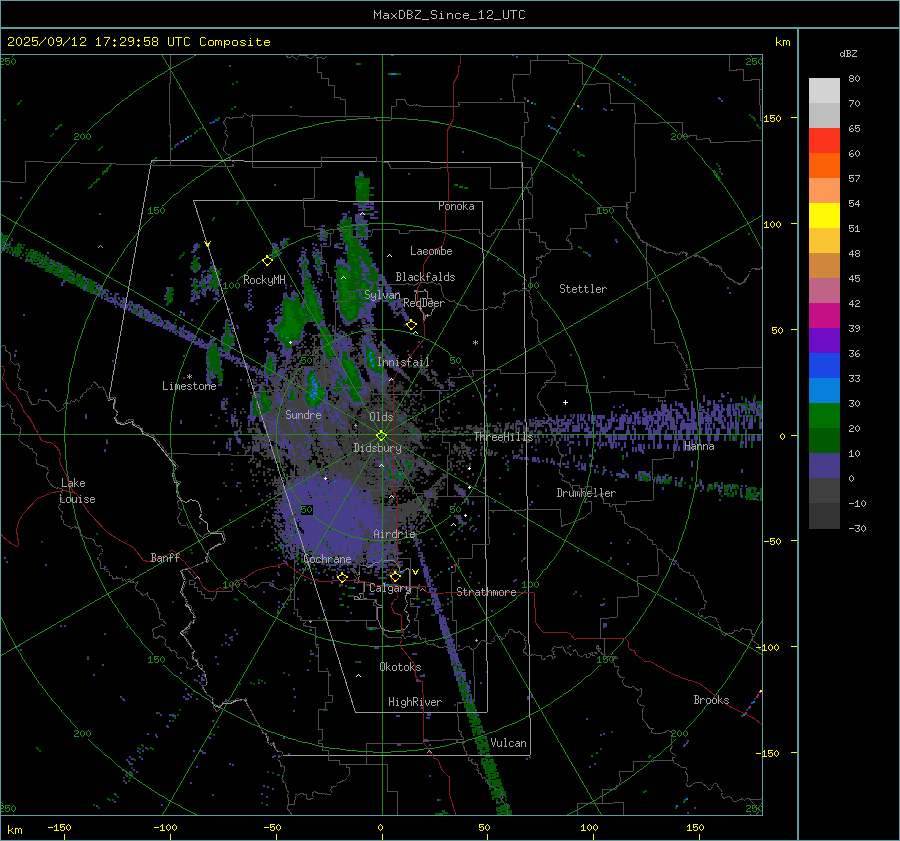Click the Brooks label
This screenshot has height=841, width=900.
(711, 700)
